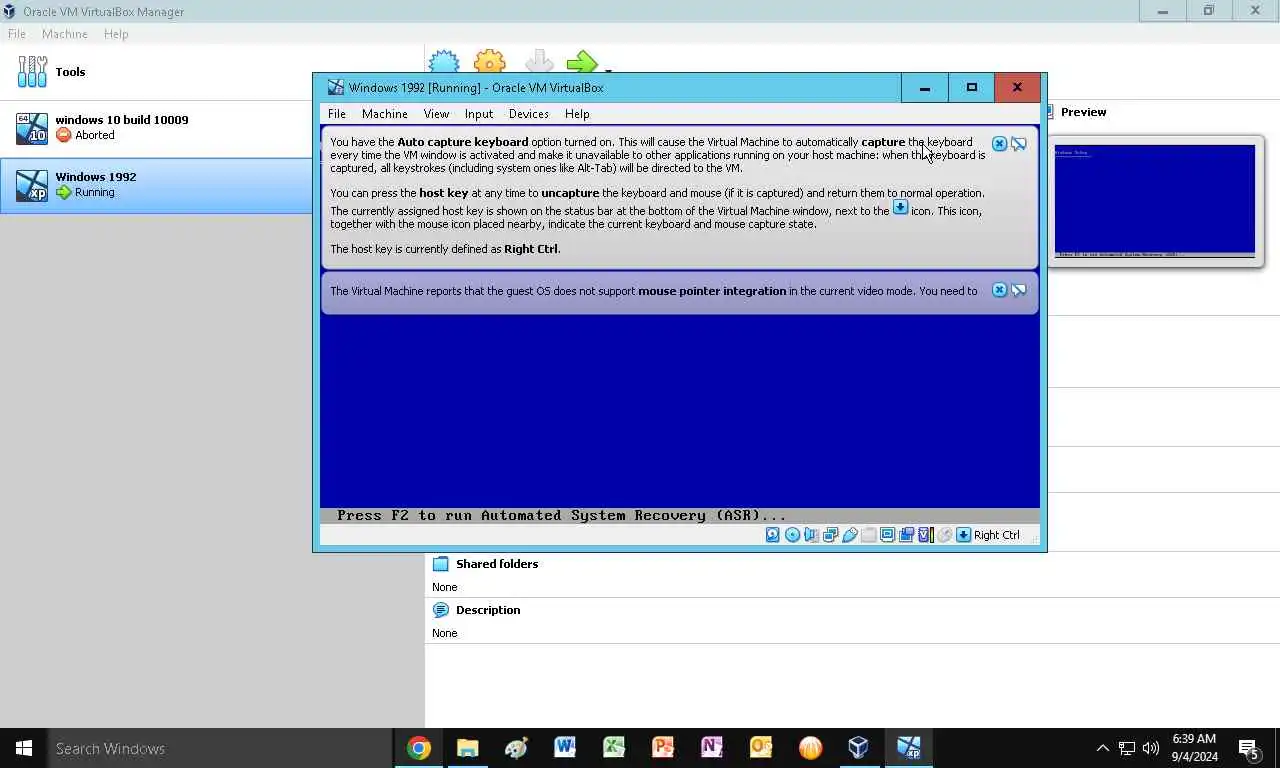Click the green Show arrow in Manager toolbar

pyautogui.click(x=582, y=62)
